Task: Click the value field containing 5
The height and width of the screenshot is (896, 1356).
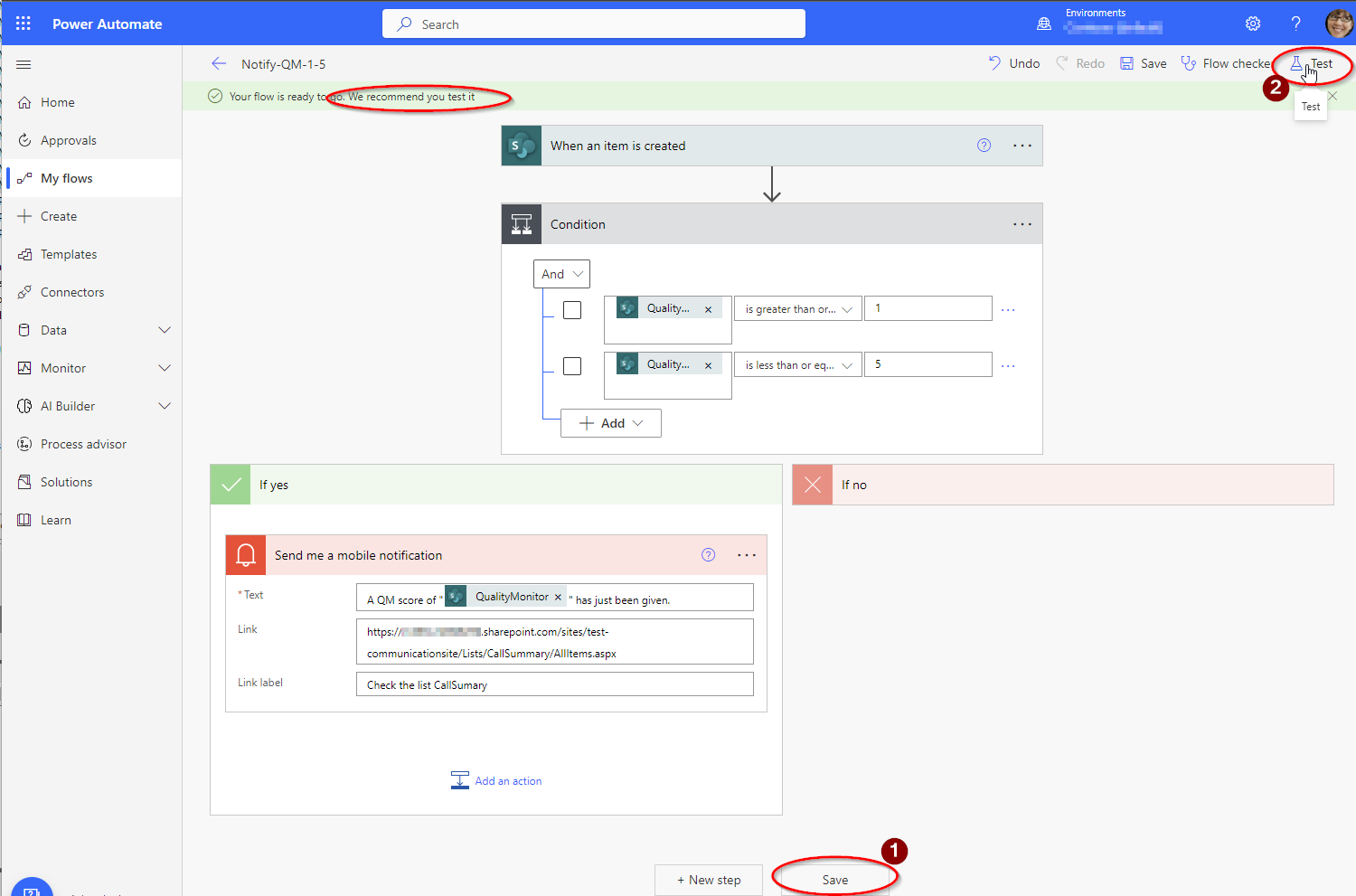Action: point(928,364)
